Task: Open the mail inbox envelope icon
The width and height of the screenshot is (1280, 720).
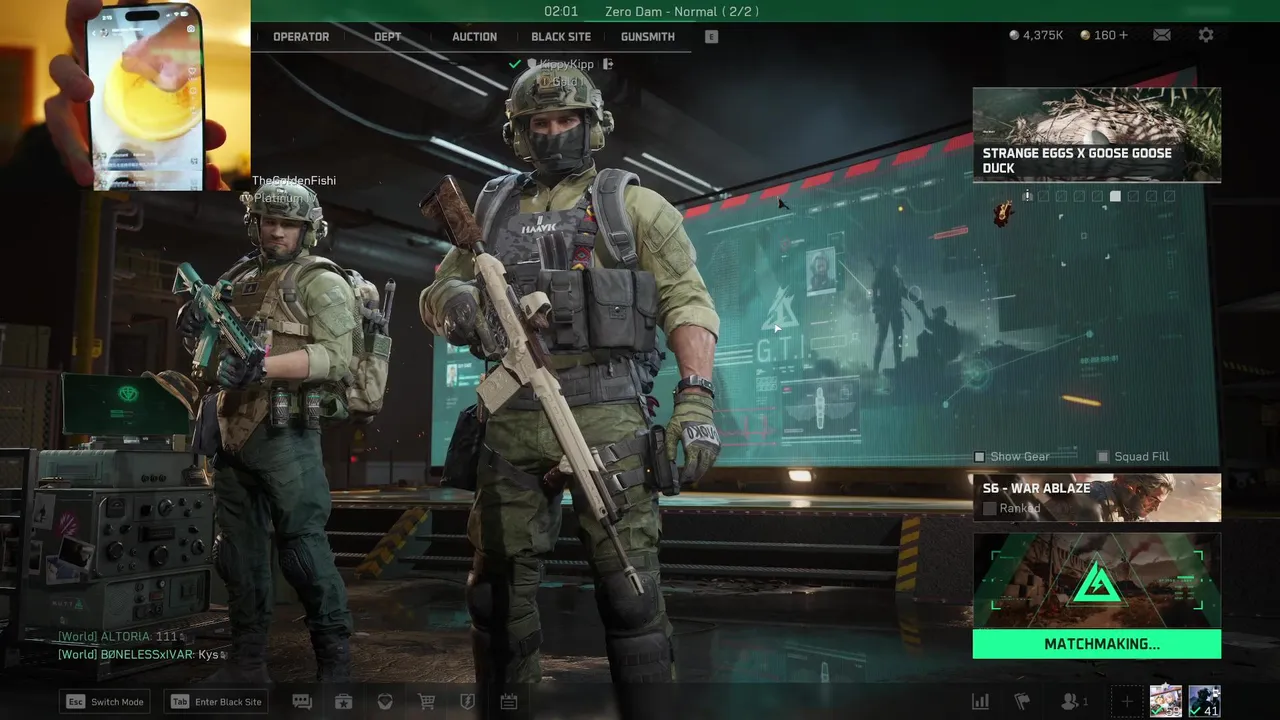Action: pyautogui.click(x=1161, y=35)
